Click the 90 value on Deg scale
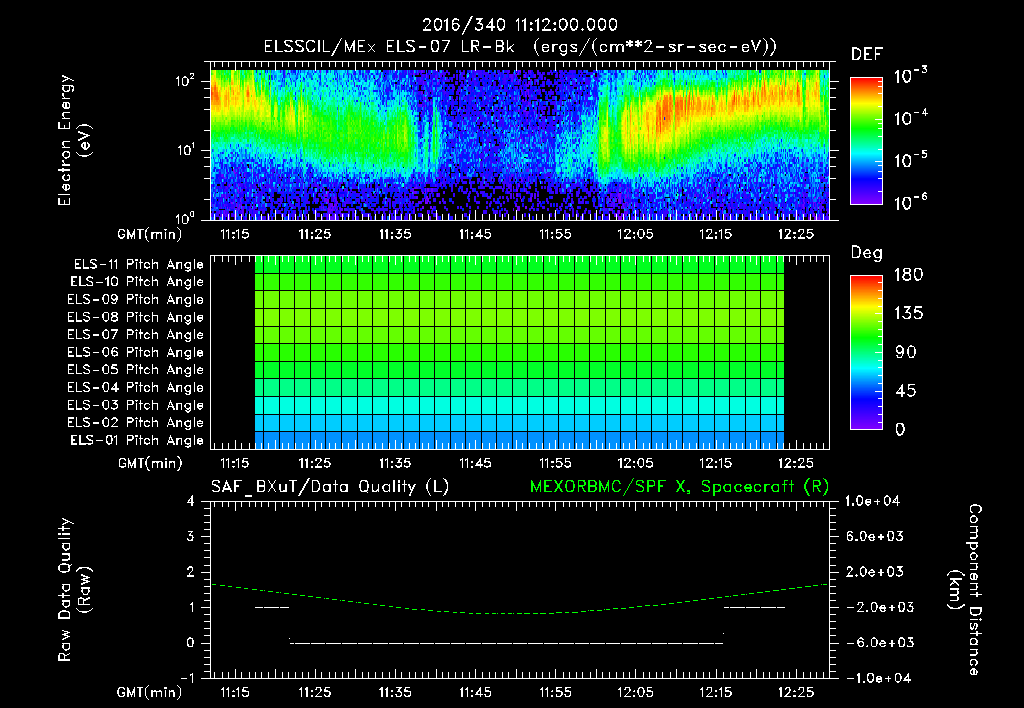 [x=906, y=353]
